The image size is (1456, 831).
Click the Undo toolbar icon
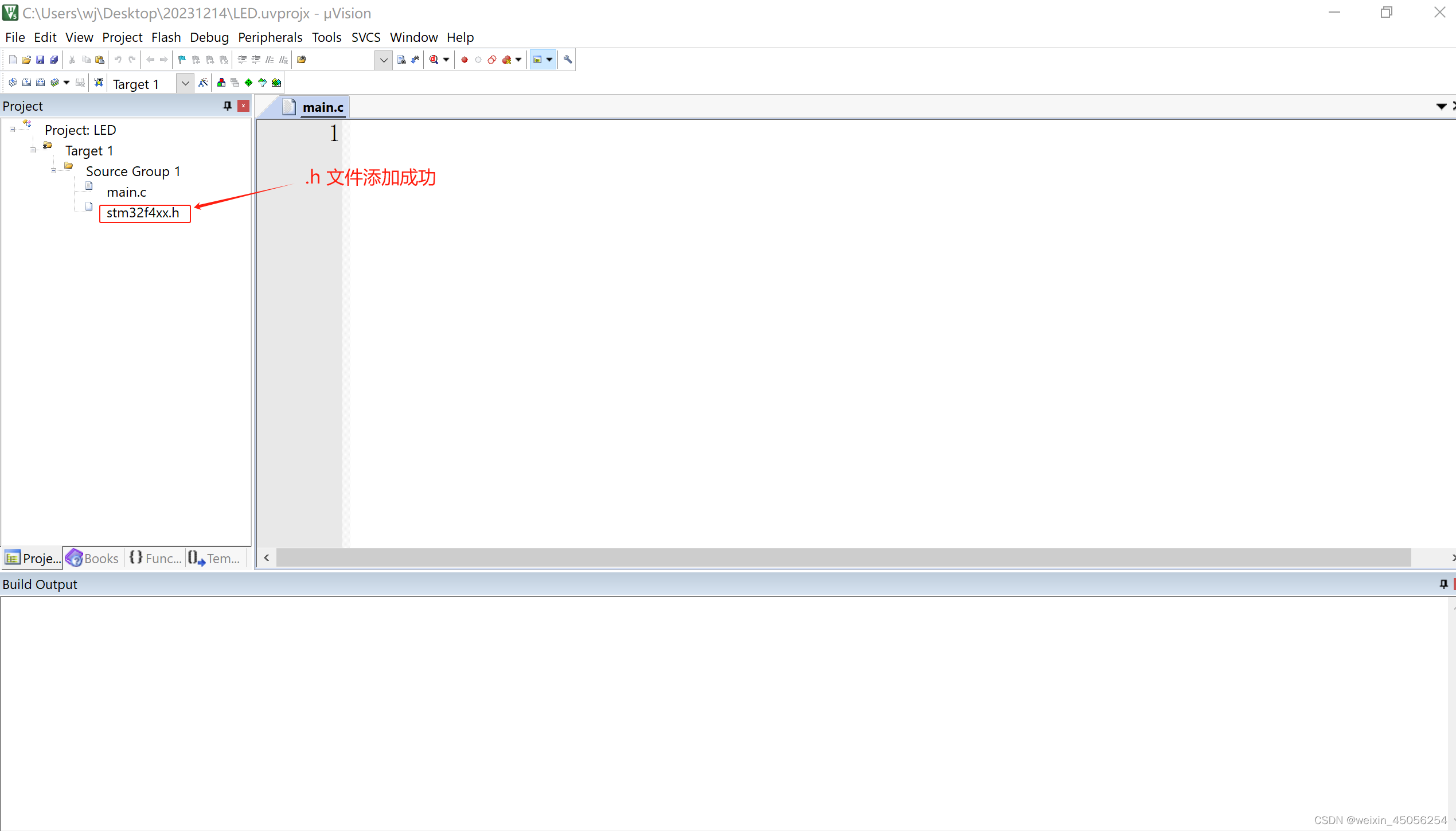(x=118, y=60)
